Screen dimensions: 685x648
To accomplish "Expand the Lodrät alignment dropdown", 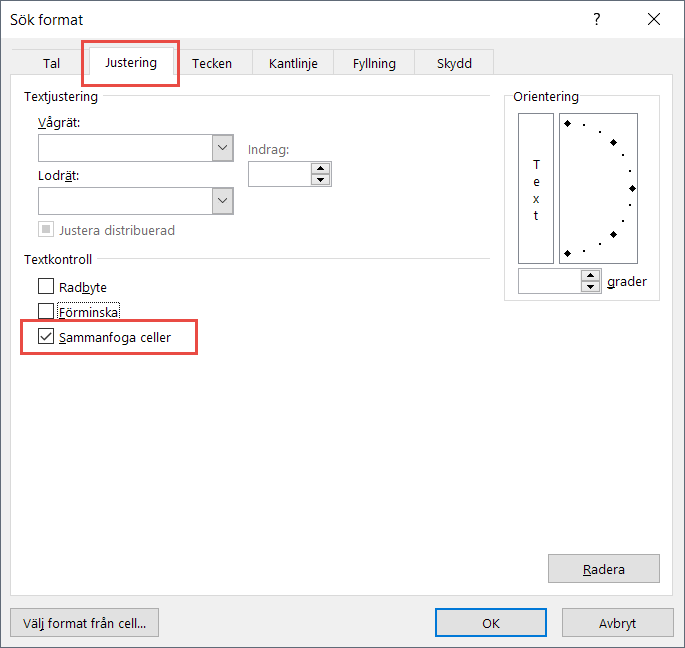I will click(223, 201).
